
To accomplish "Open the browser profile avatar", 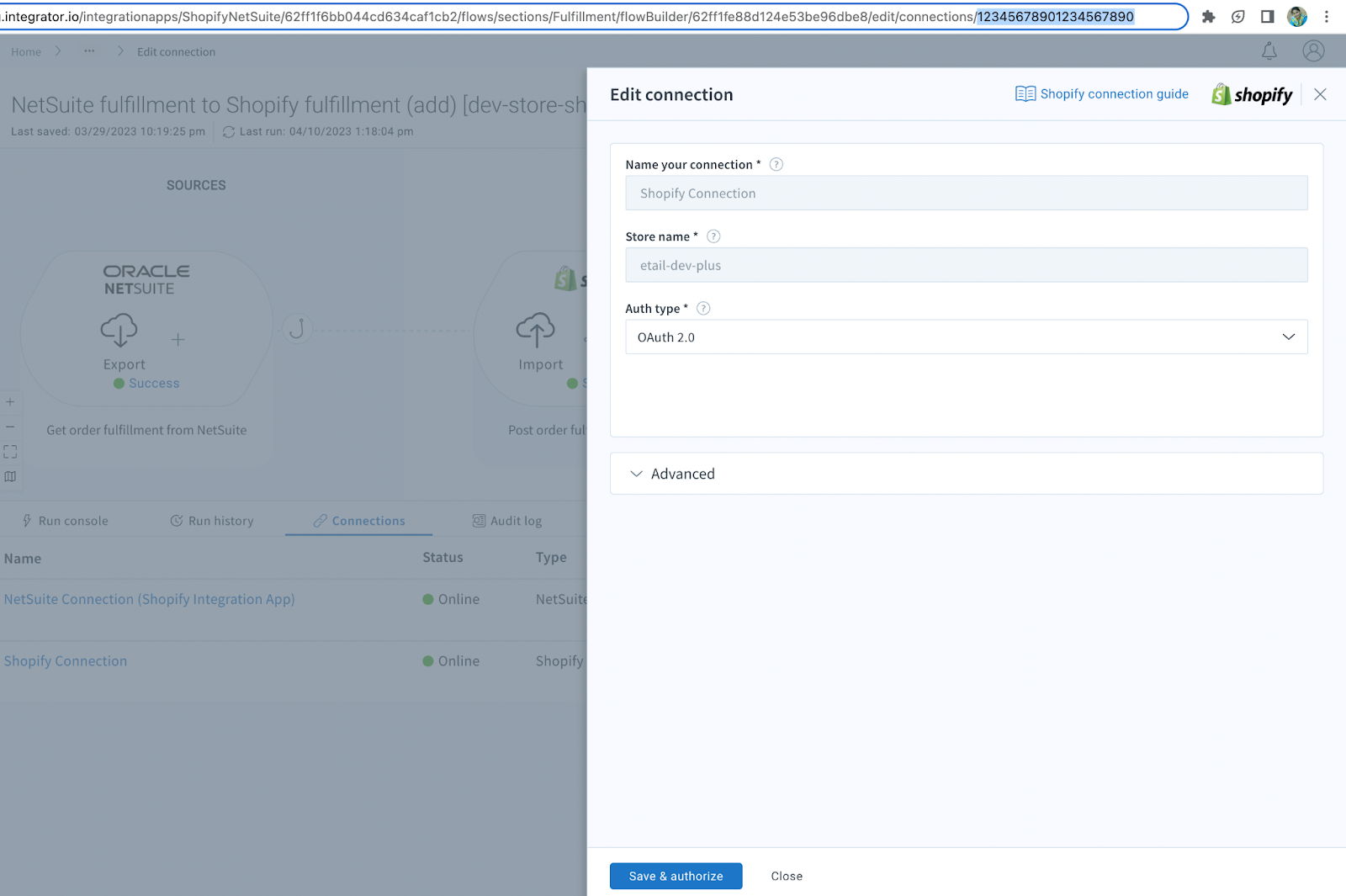I will 1297,17.
